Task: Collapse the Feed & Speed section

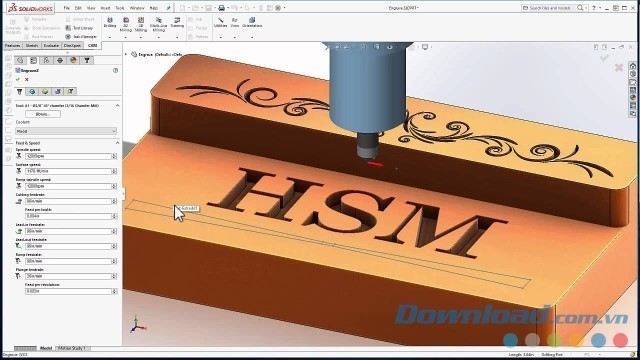Action: pos(118,143)
